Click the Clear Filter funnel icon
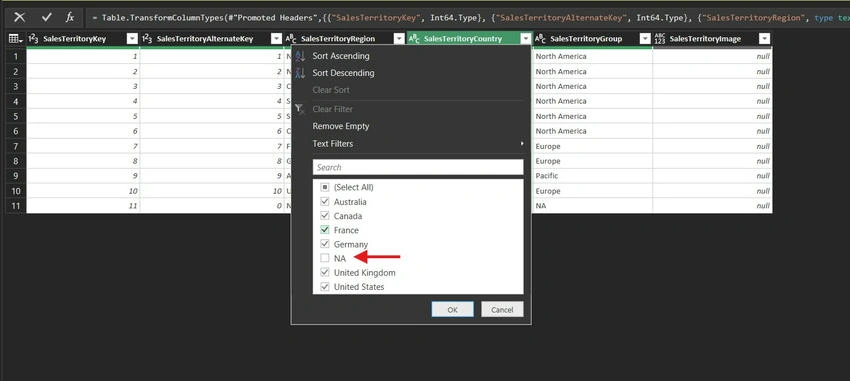Viewport: 850px width, 381px height. click(x=299, y=109)
